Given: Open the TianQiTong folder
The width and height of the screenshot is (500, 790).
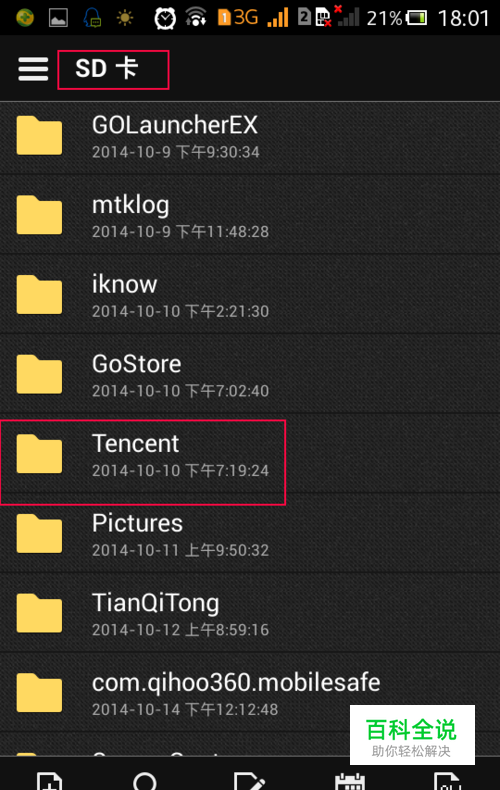Looking at the screenshot, I should point(250,614).
